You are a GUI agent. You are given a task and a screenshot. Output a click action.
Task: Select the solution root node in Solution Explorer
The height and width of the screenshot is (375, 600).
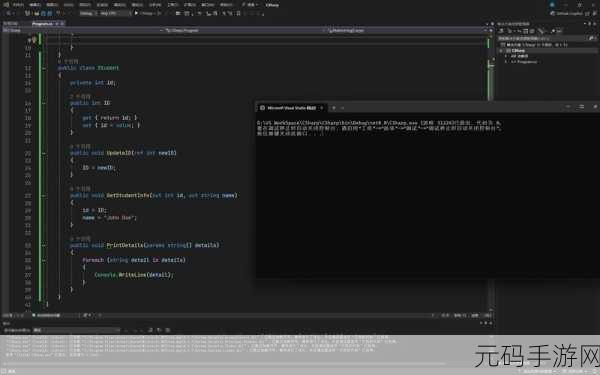pos(536,45)
